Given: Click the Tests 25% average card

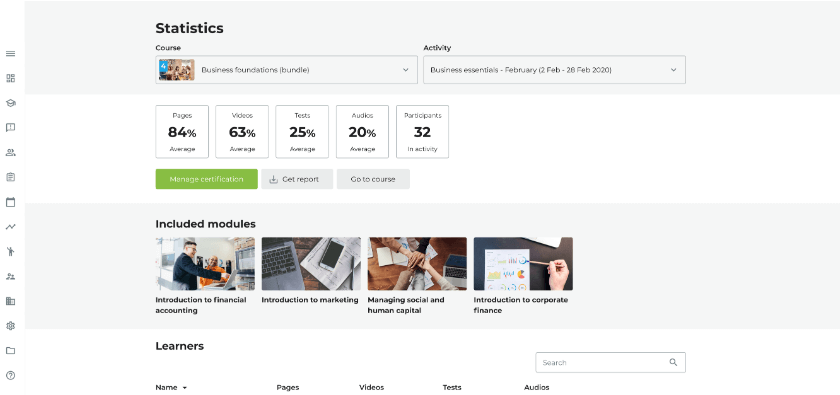Looking at the screenshot, I should point(302,132).
